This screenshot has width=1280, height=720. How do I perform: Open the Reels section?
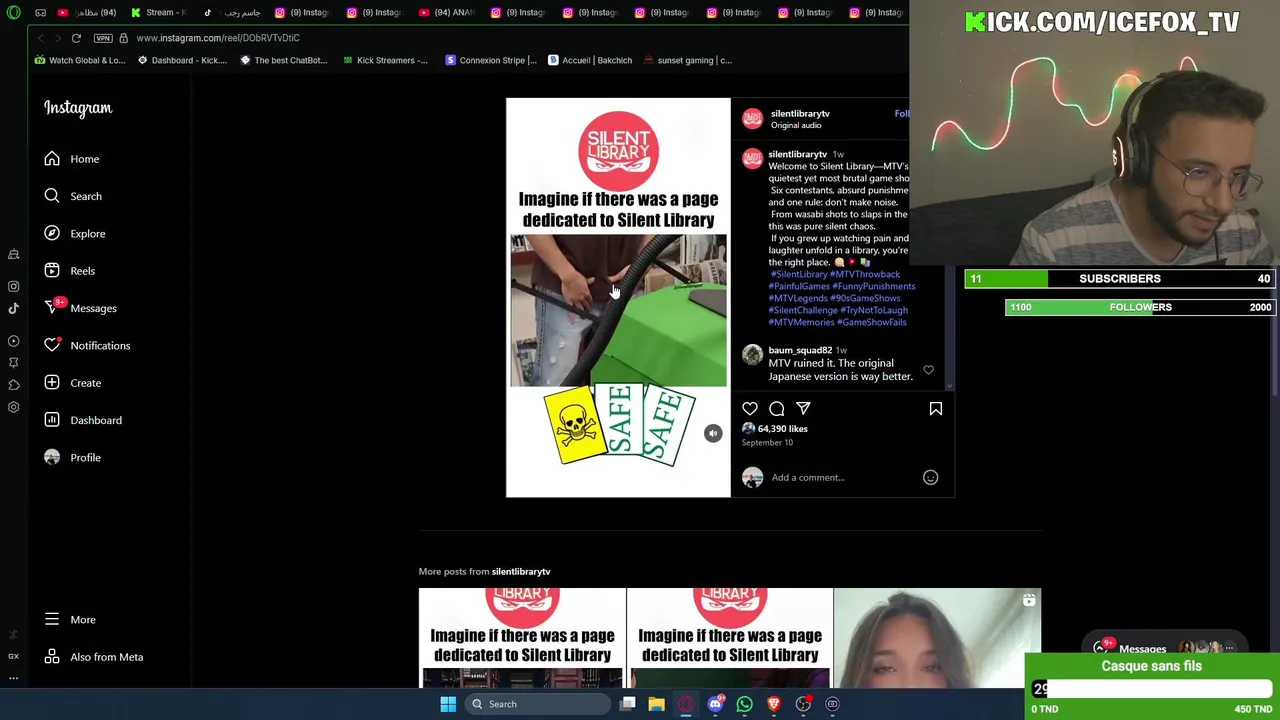coord(72,271)
